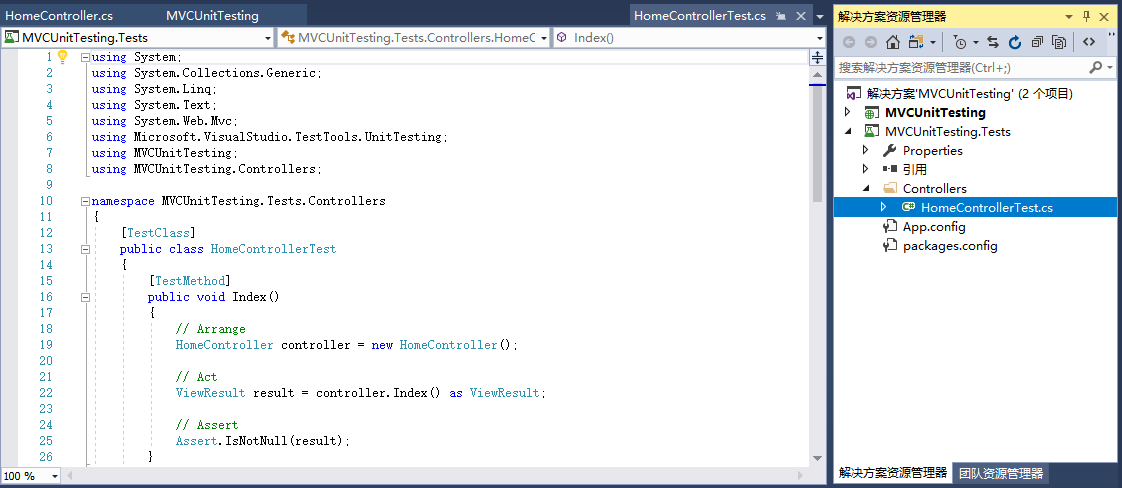Click the Pending Changes Filter clock icon

pyautogui.click(x=960, y=42)
